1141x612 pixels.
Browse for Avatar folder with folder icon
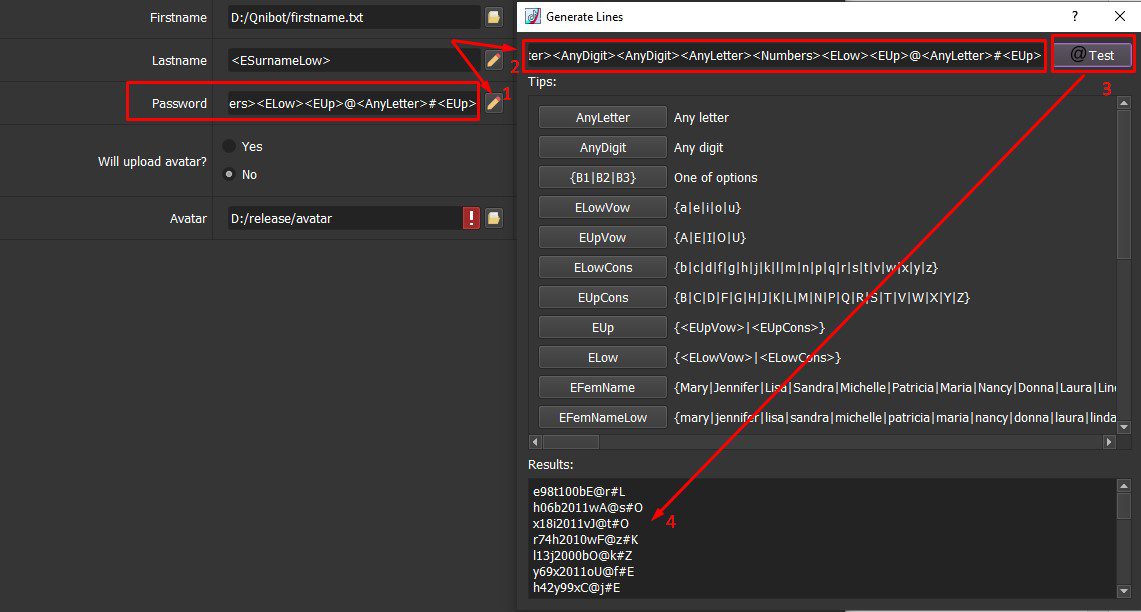(493, 218)
